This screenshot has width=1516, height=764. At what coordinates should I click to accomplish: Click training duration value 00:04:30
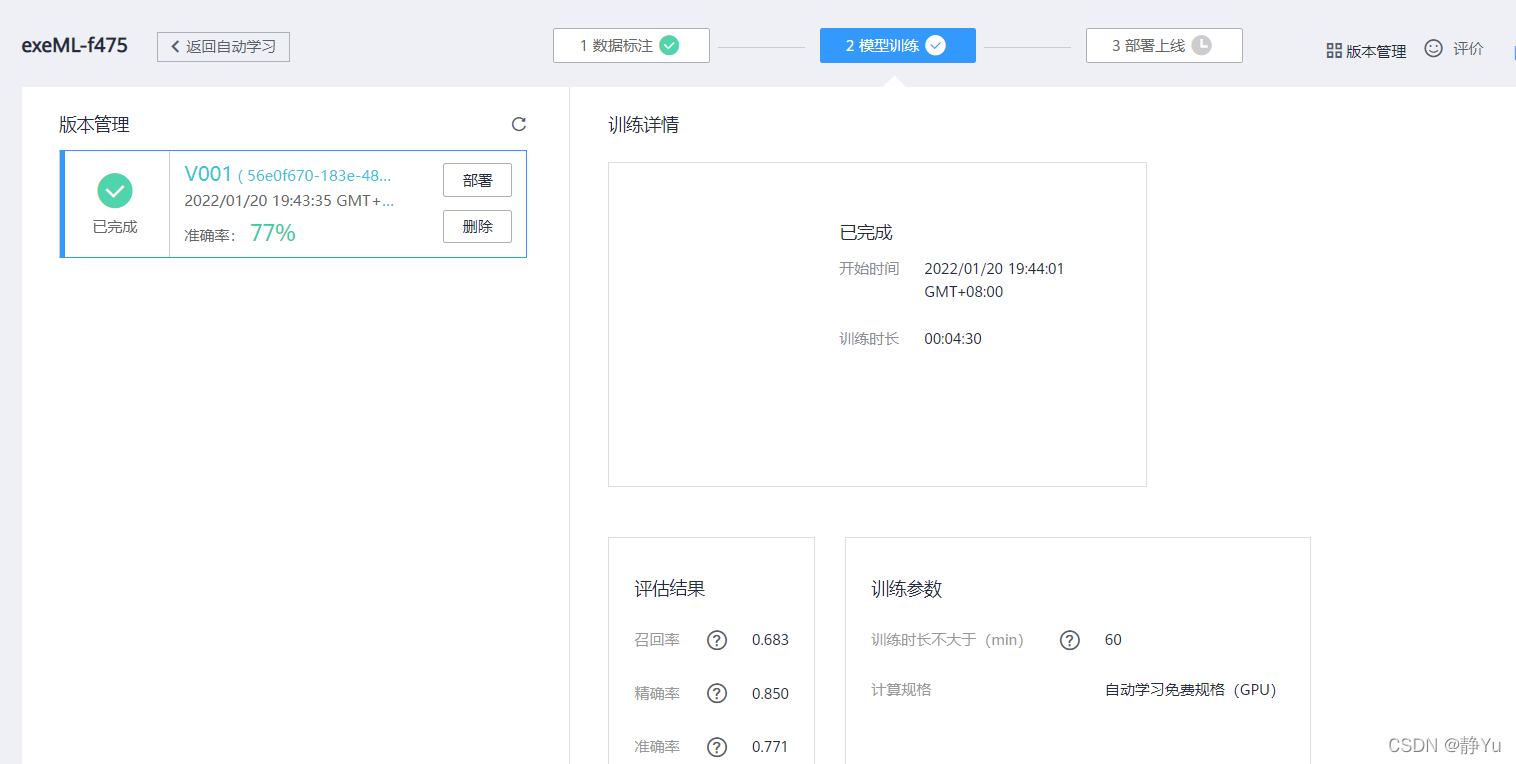pos(953,339)
